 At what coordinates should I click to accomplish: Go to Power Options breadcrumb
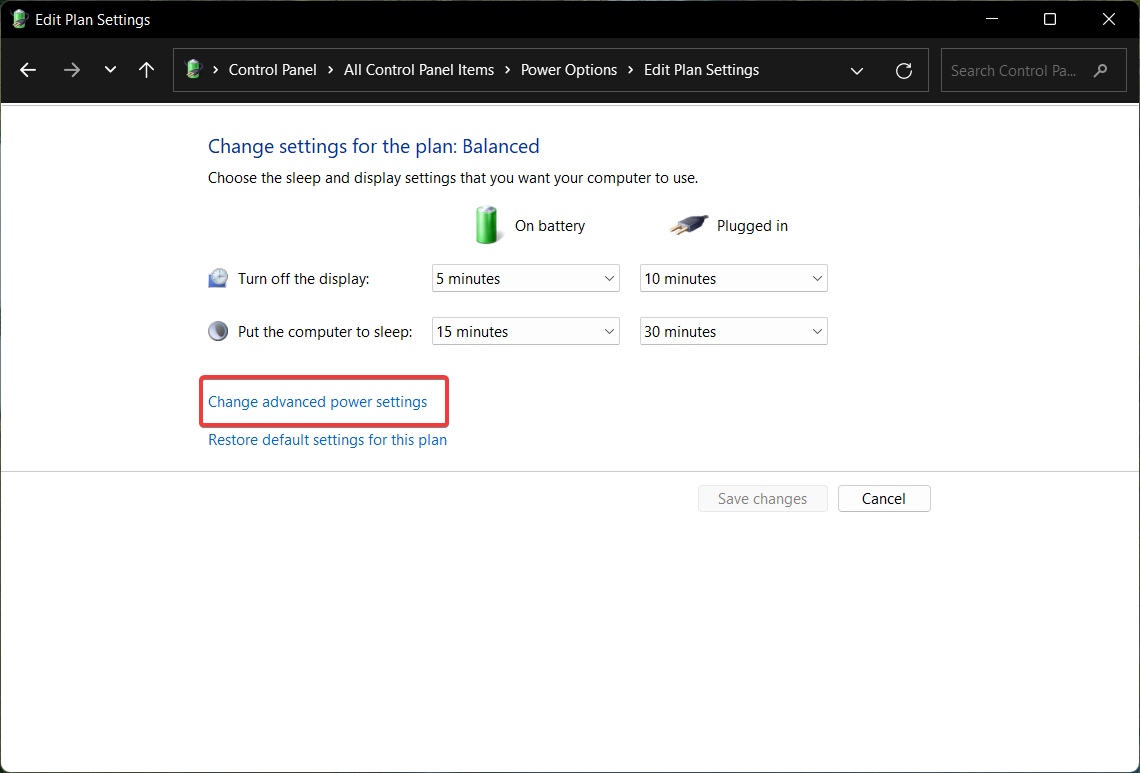click(x=569, y=70)
